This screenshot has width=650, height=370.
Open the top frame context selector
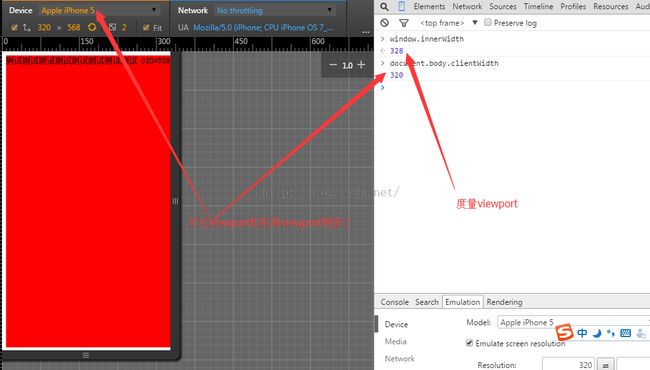click(x=448, y=23)
